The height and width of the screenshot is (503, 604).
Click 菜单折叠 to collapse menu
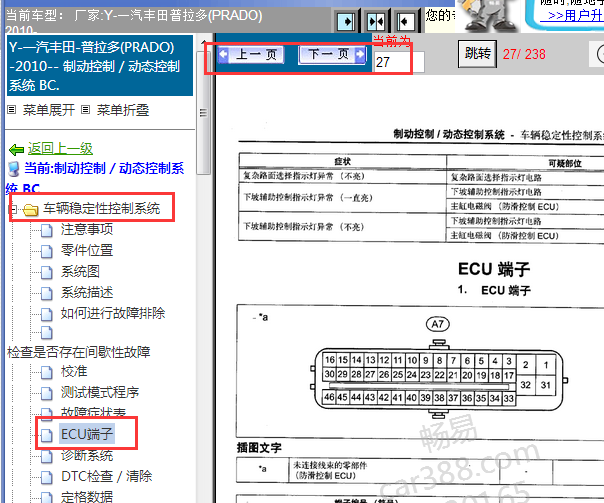click(x=122, y=110)
